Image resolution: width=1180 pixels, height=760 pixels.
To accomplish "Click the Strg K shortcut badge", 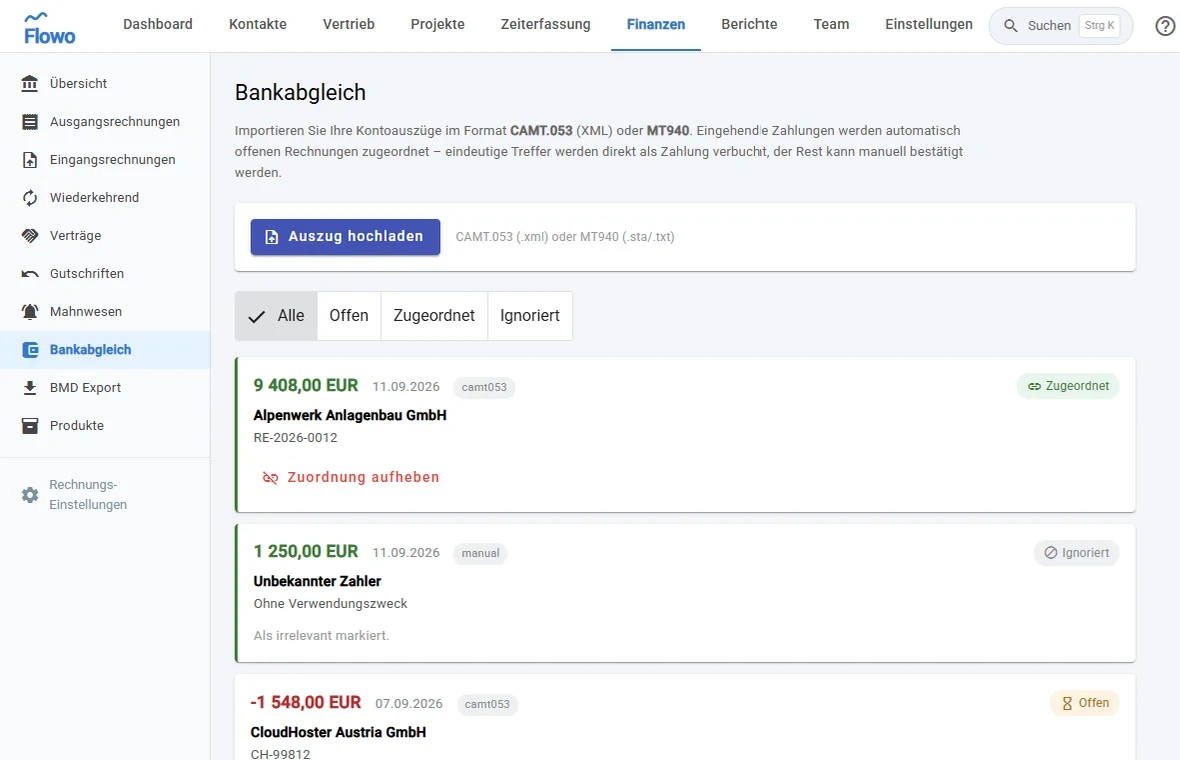I will pos(1099,26).
